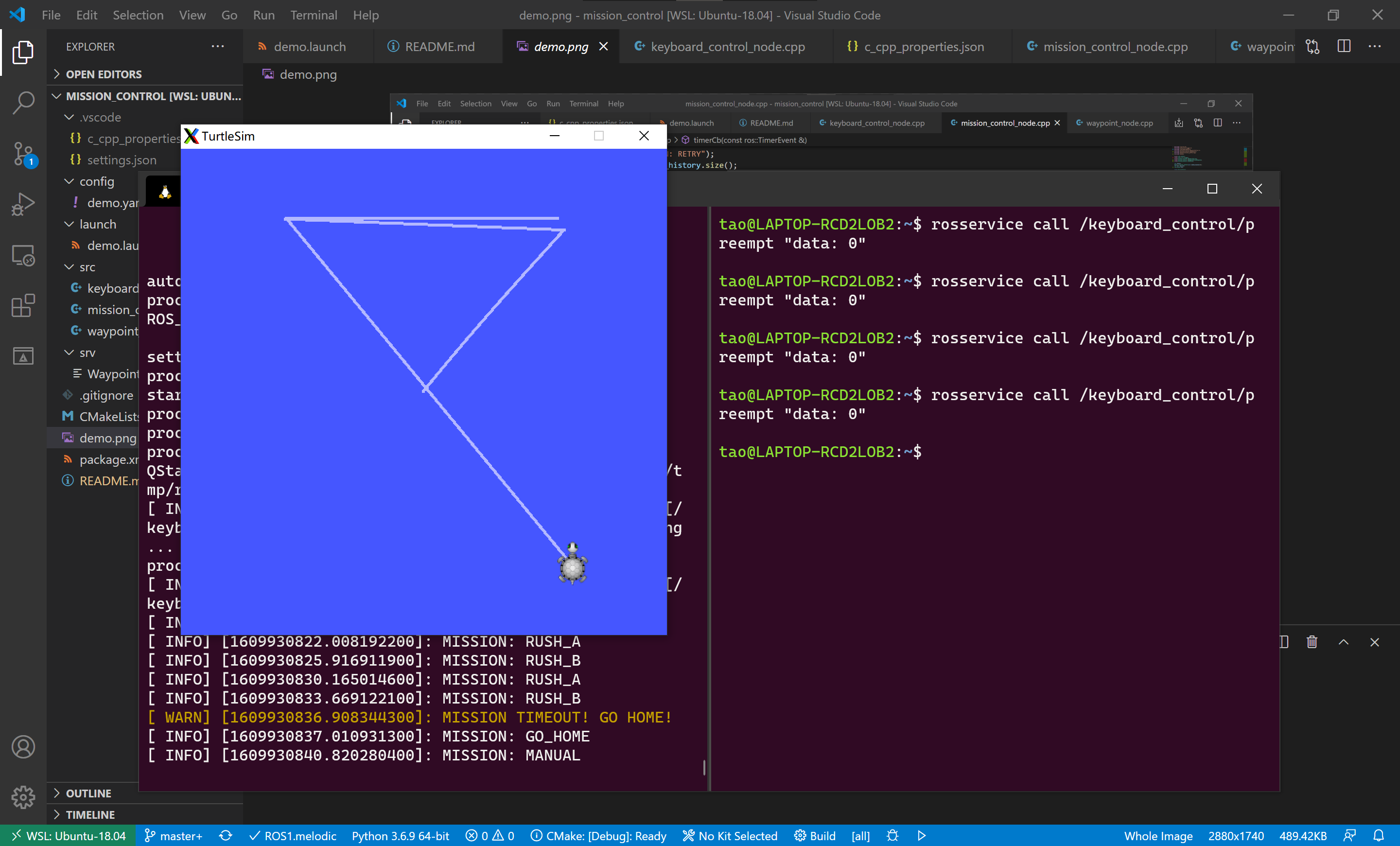Close the demo.png tab
Viewport: 1400px width, 846px height.
pos(603,47)
